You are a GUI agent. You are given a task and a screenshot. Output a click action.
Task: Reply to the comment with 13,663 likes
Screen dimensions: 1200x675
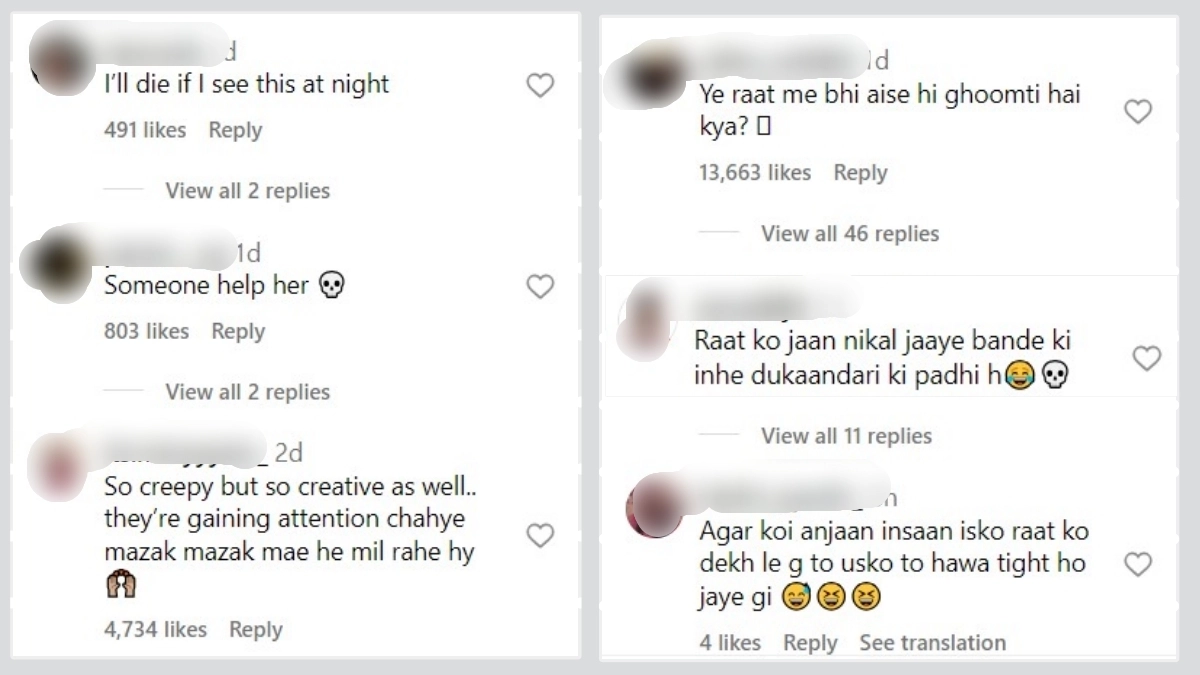tap(861, 173)
